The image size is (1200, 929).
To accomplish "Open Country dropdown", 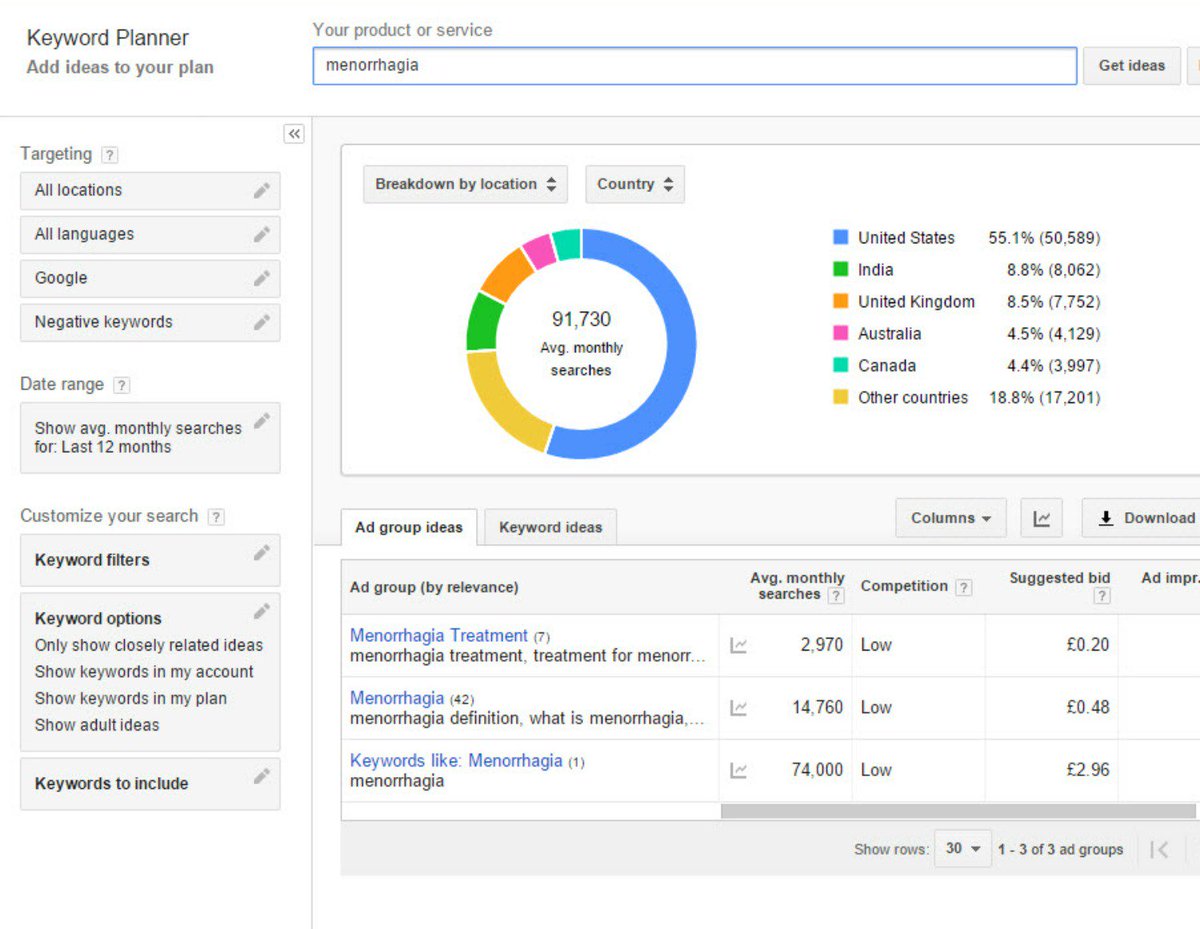I will point(635,184).
